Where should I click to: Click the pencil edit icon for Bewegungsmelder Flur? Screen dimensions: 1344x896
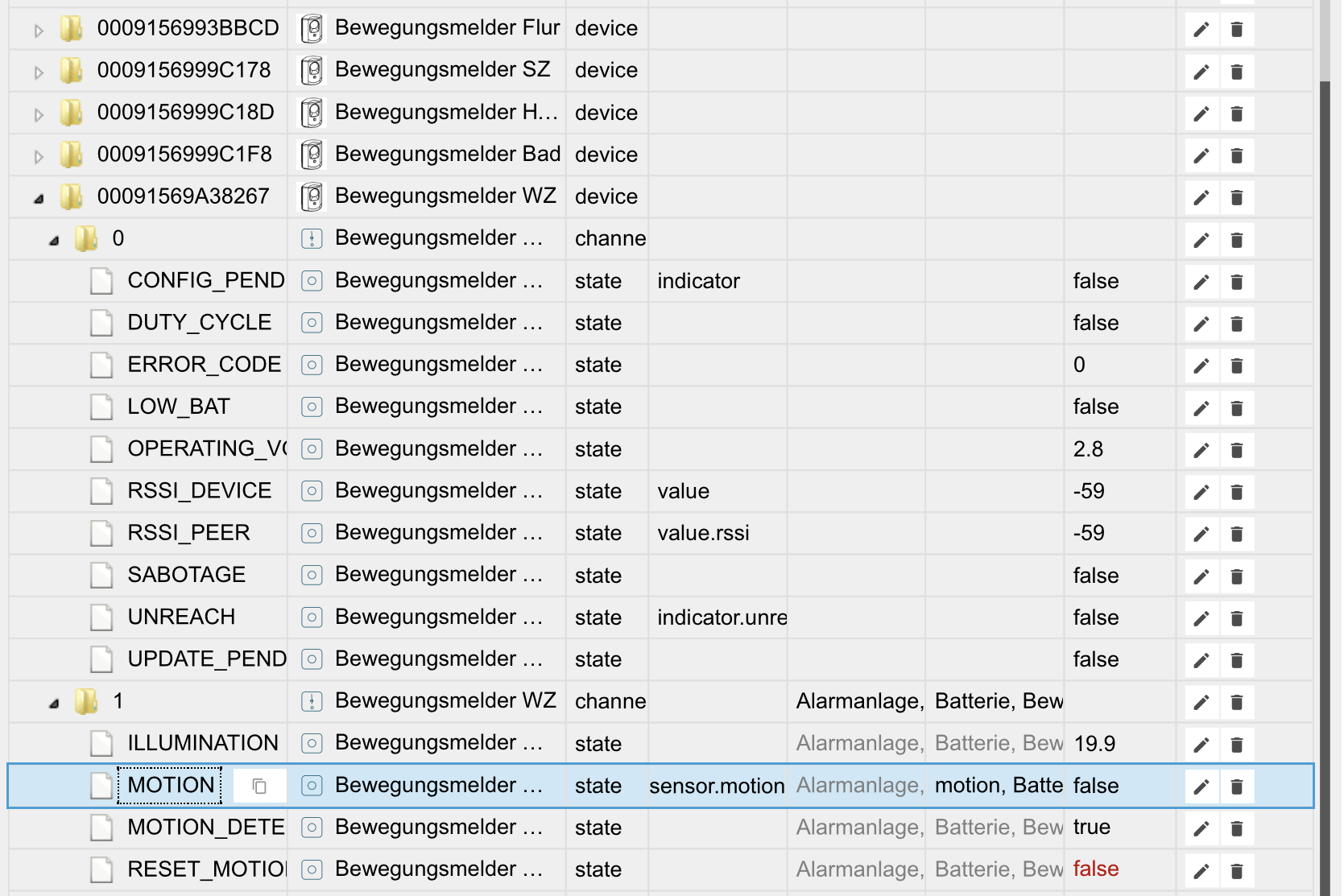point(1201,30)
